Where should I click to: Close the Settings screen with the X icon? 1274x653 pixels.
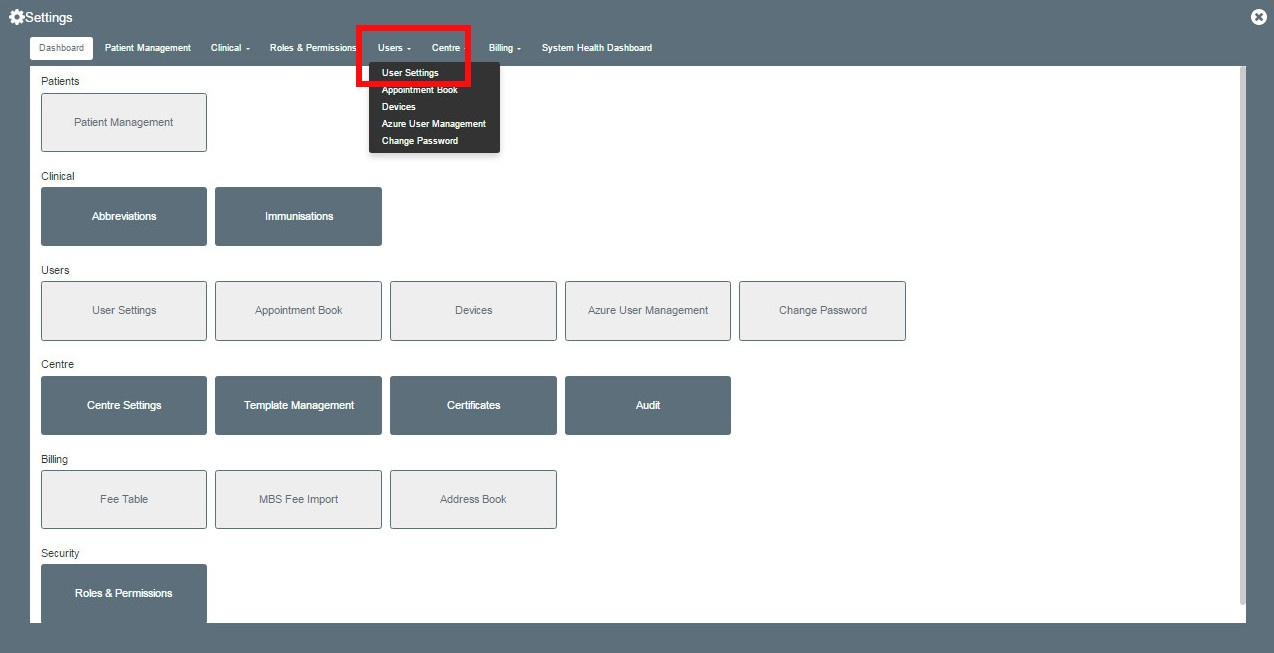(x=1258, y=16)
